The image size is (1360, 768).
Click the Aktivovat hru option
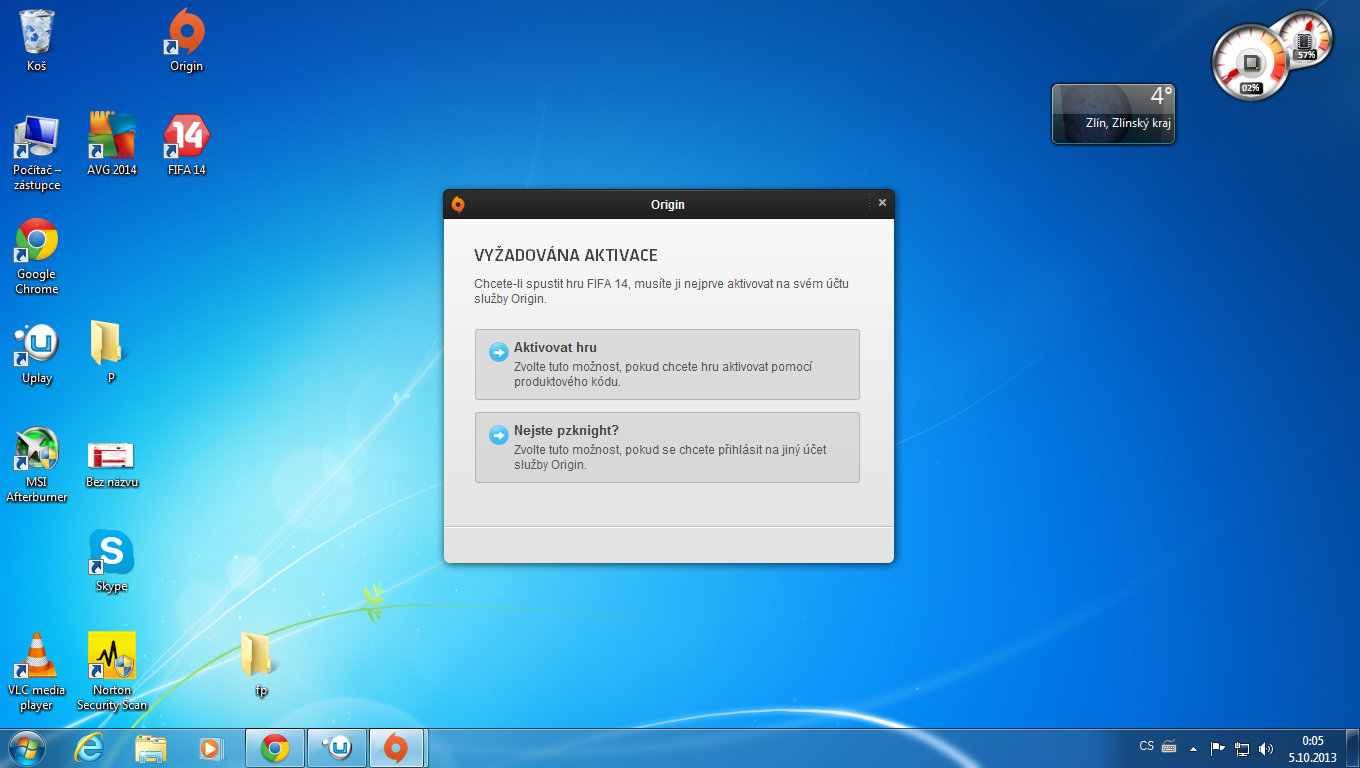click(x=667, y=364)
